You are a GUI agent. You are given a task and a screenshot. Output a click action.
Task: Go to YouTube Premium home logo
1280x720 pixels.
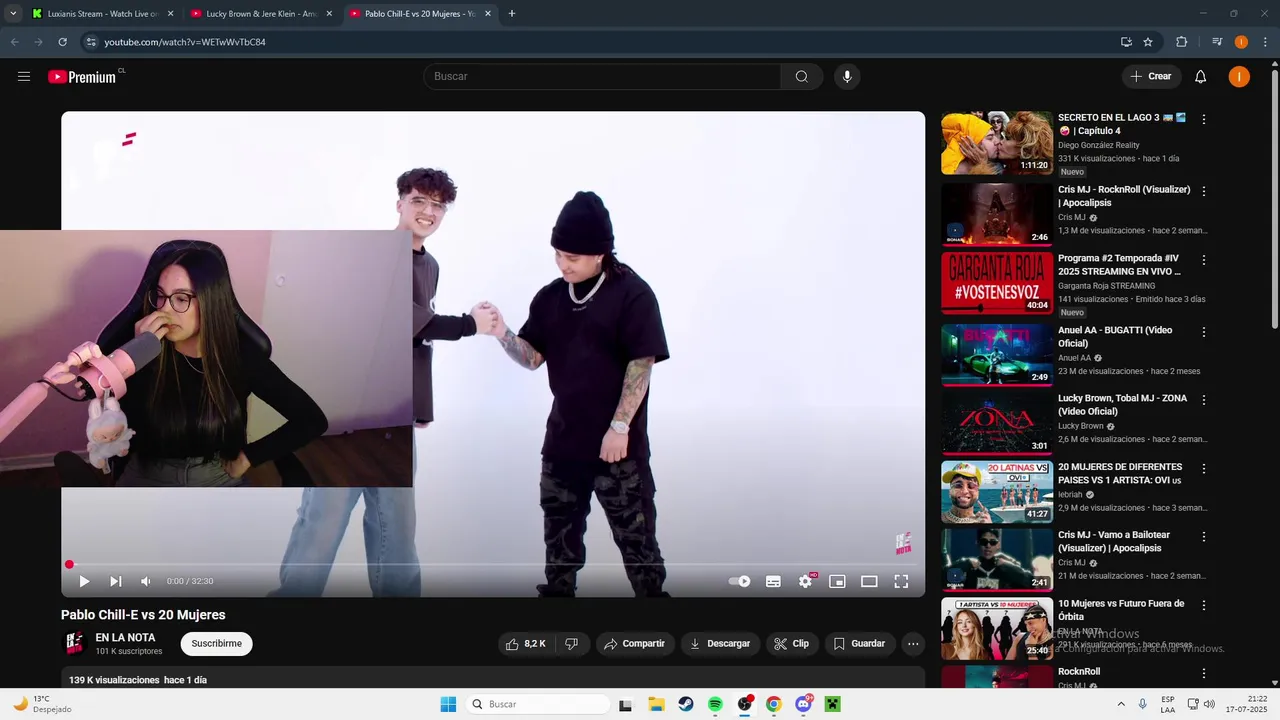click(83, 77)
